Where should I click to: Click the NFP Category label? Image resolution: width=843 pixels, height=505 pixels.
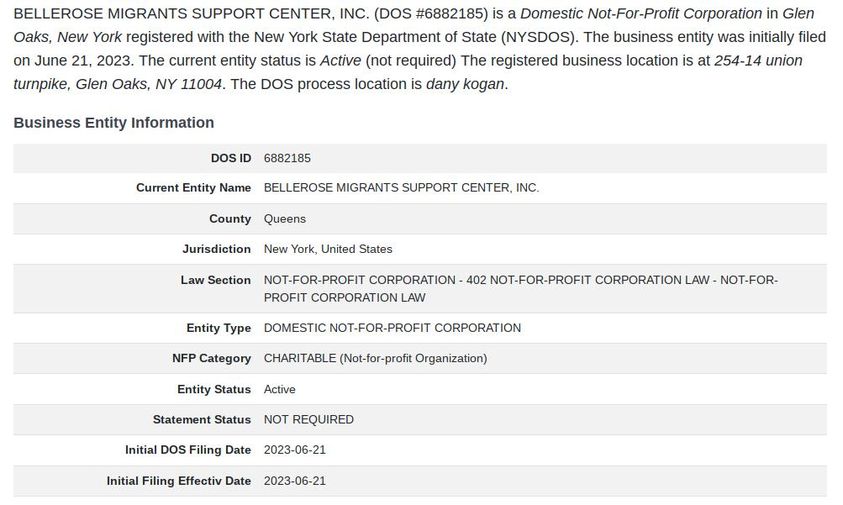click(x=211, y=358)
